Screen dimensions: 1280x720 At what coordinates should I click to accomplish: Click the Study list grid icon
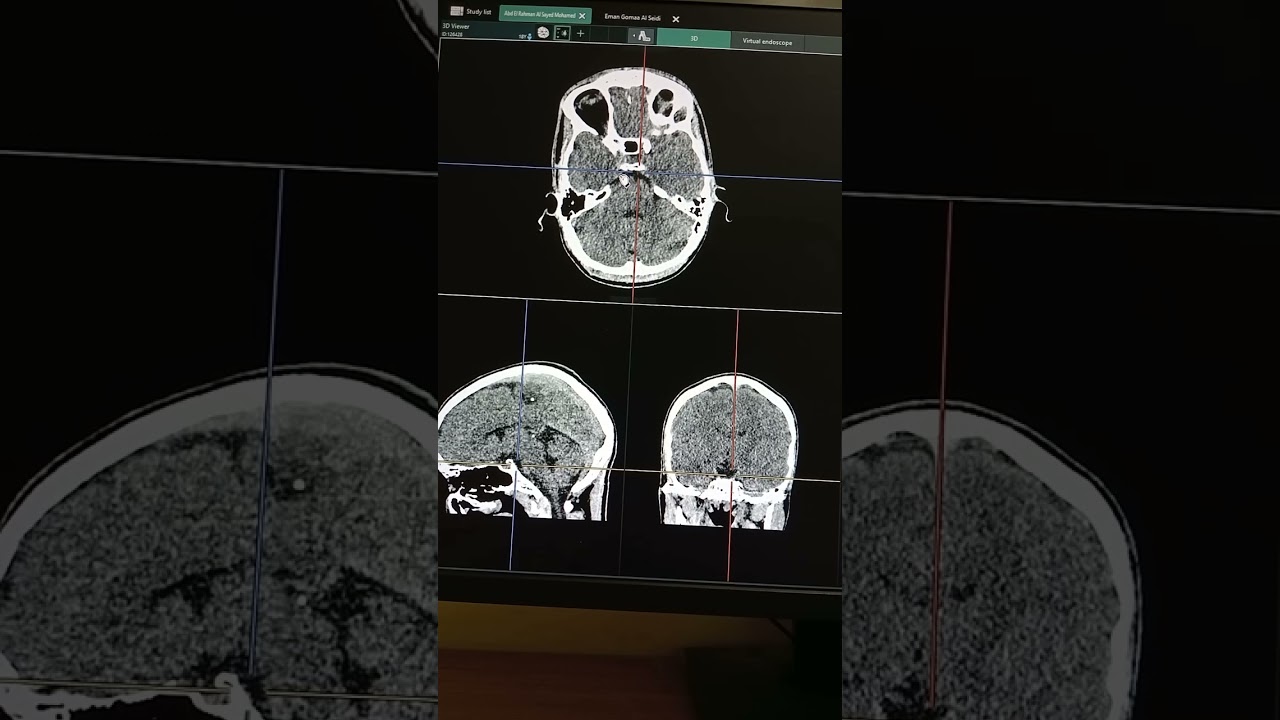point(456,11)
